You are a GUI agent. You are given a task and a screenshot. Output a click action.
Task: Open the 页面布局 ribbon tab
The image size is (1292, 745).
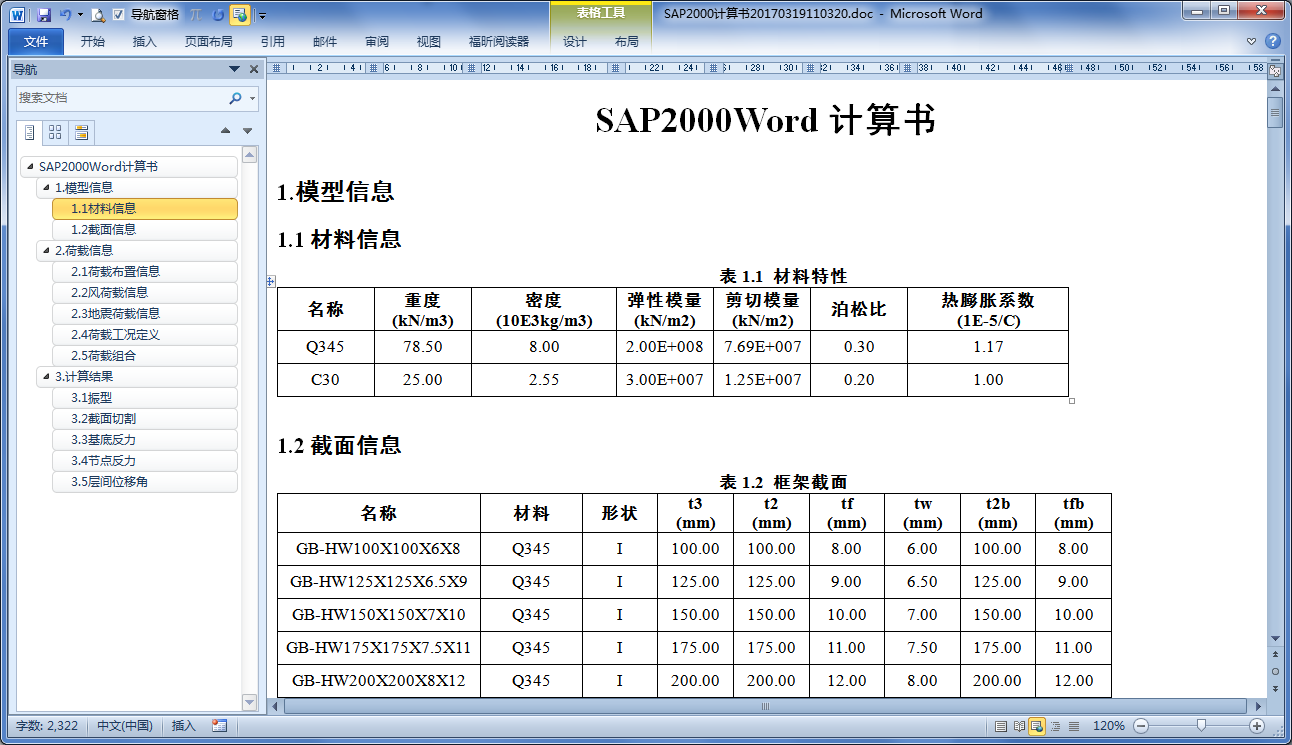coord(208,42)
